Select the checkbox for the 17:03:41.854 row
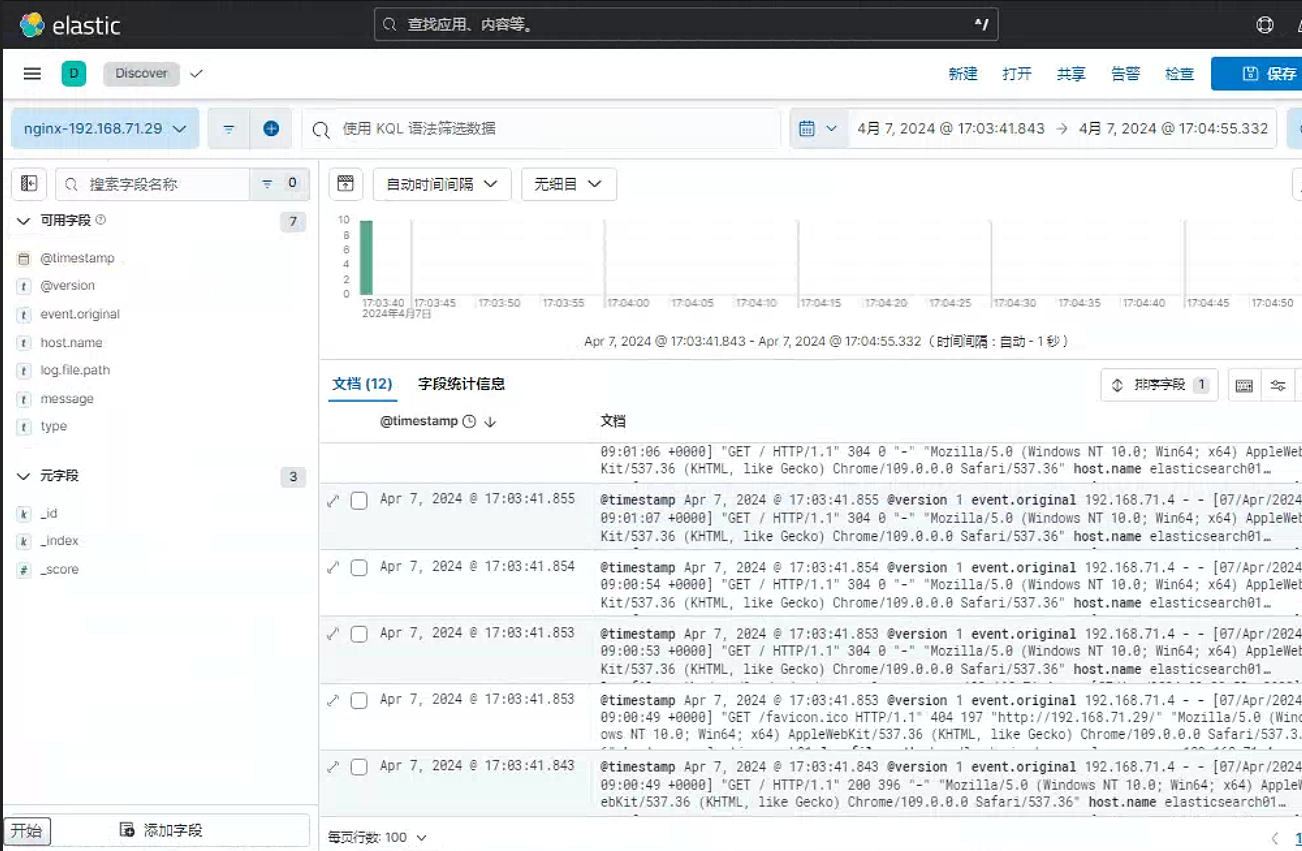This screenshot has height=851, width=1302. [359, 567]
